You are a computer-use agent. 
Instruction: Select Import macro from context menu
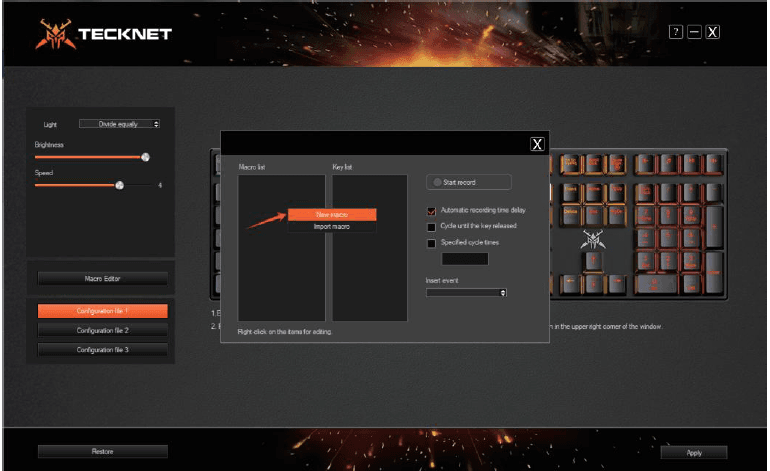(331, 227)
